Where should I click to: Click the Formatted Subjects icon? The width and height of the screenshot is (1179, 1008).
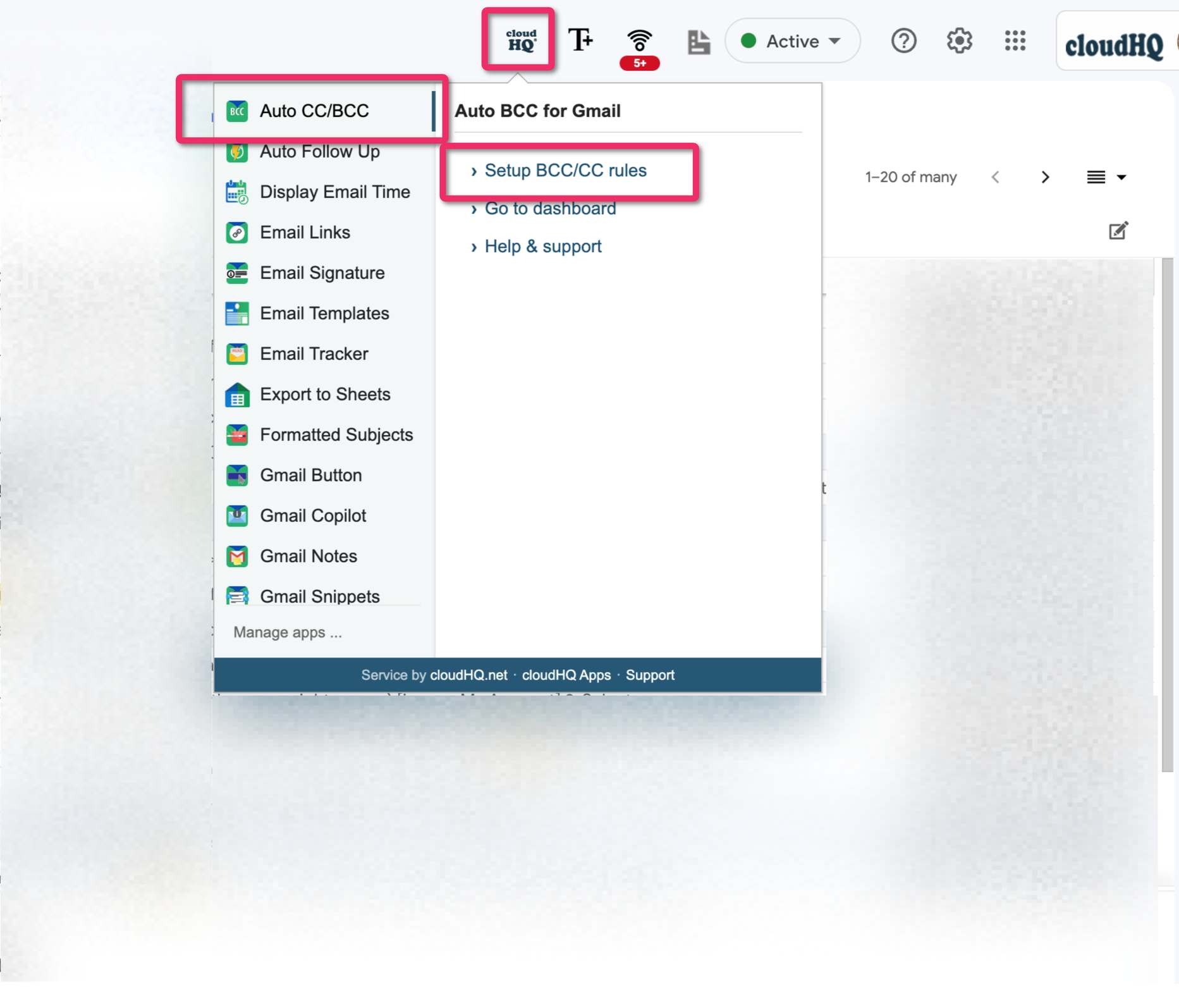(x=237, y=435)
